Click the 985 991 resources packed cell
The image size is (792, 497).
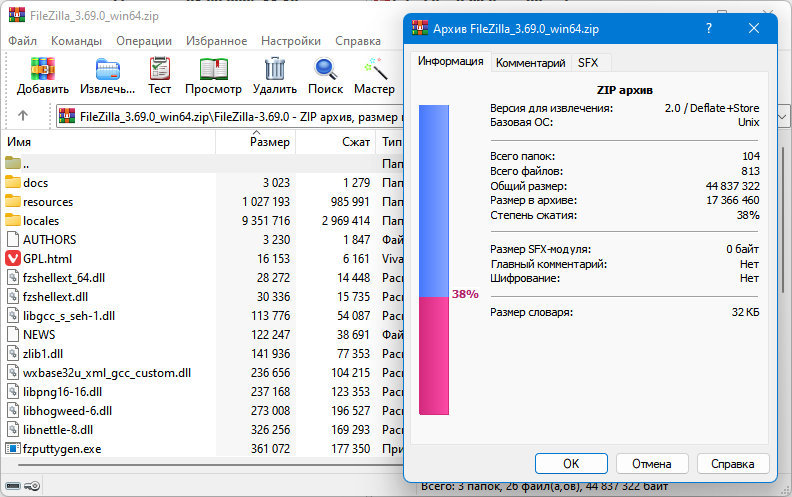350,202
